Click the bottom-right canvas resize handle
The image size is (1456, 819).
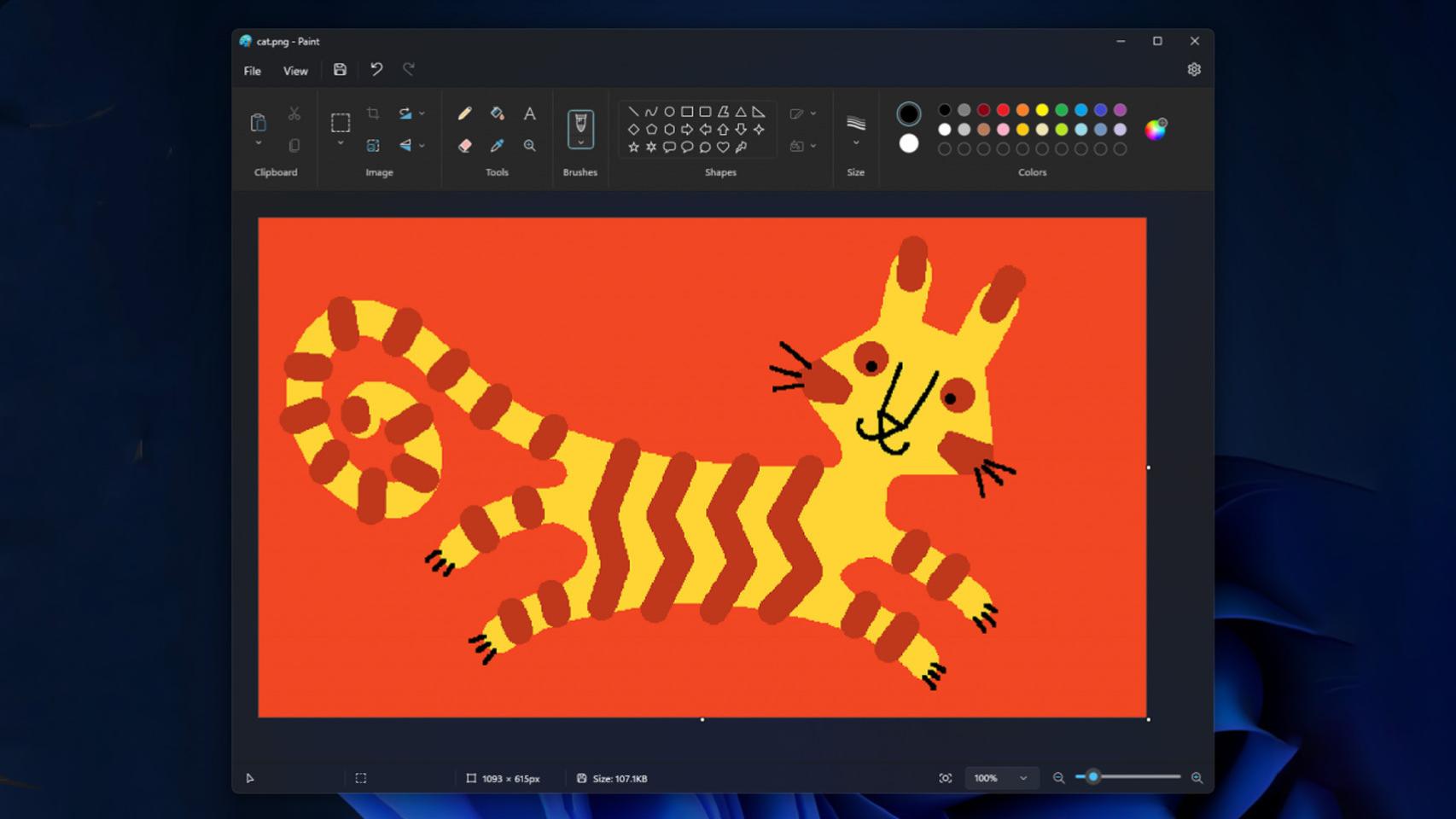1148,719
